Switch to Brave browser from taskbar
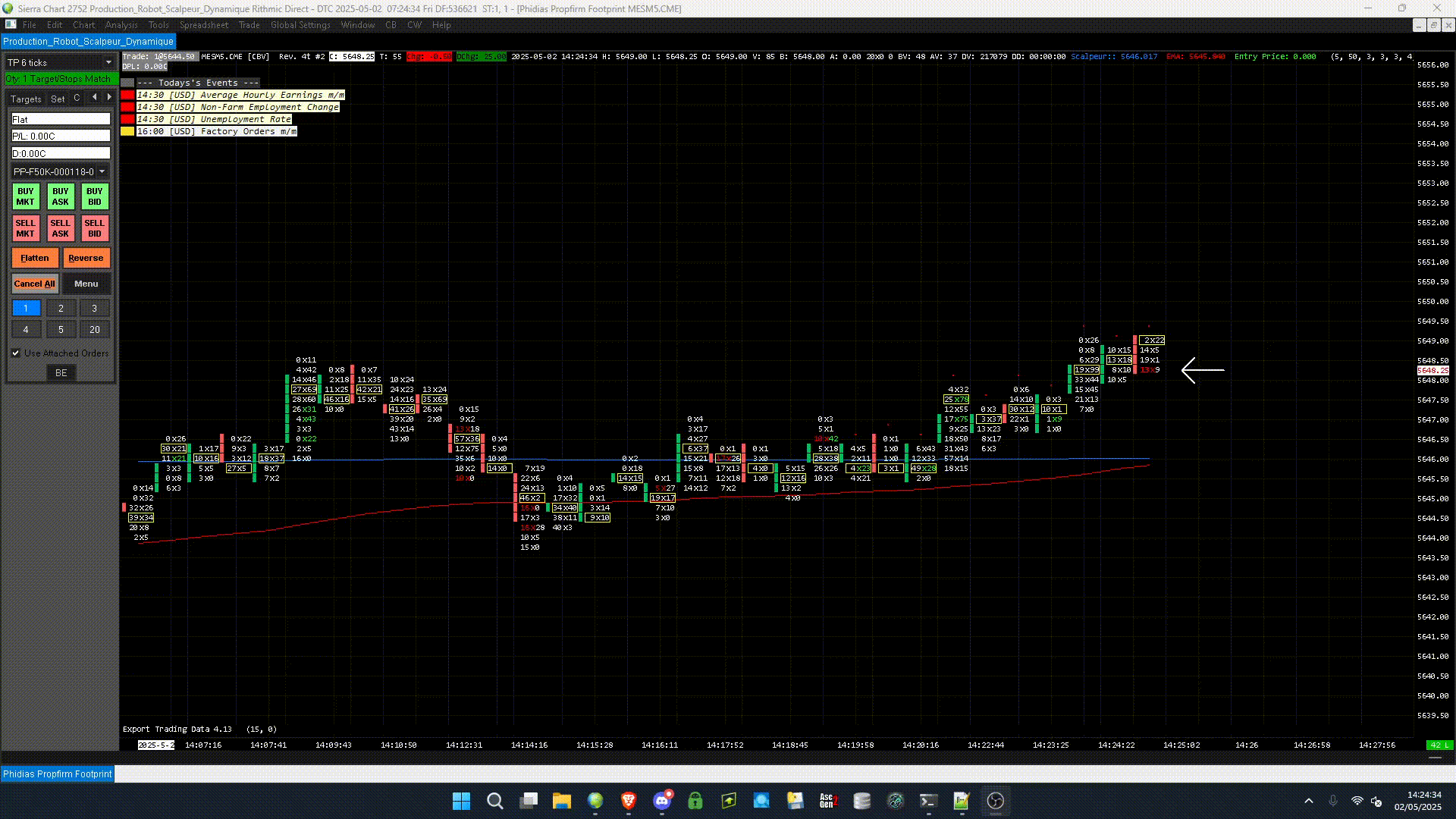The height and width of the screenshot is (819, 1456). (x=629, y=801)
